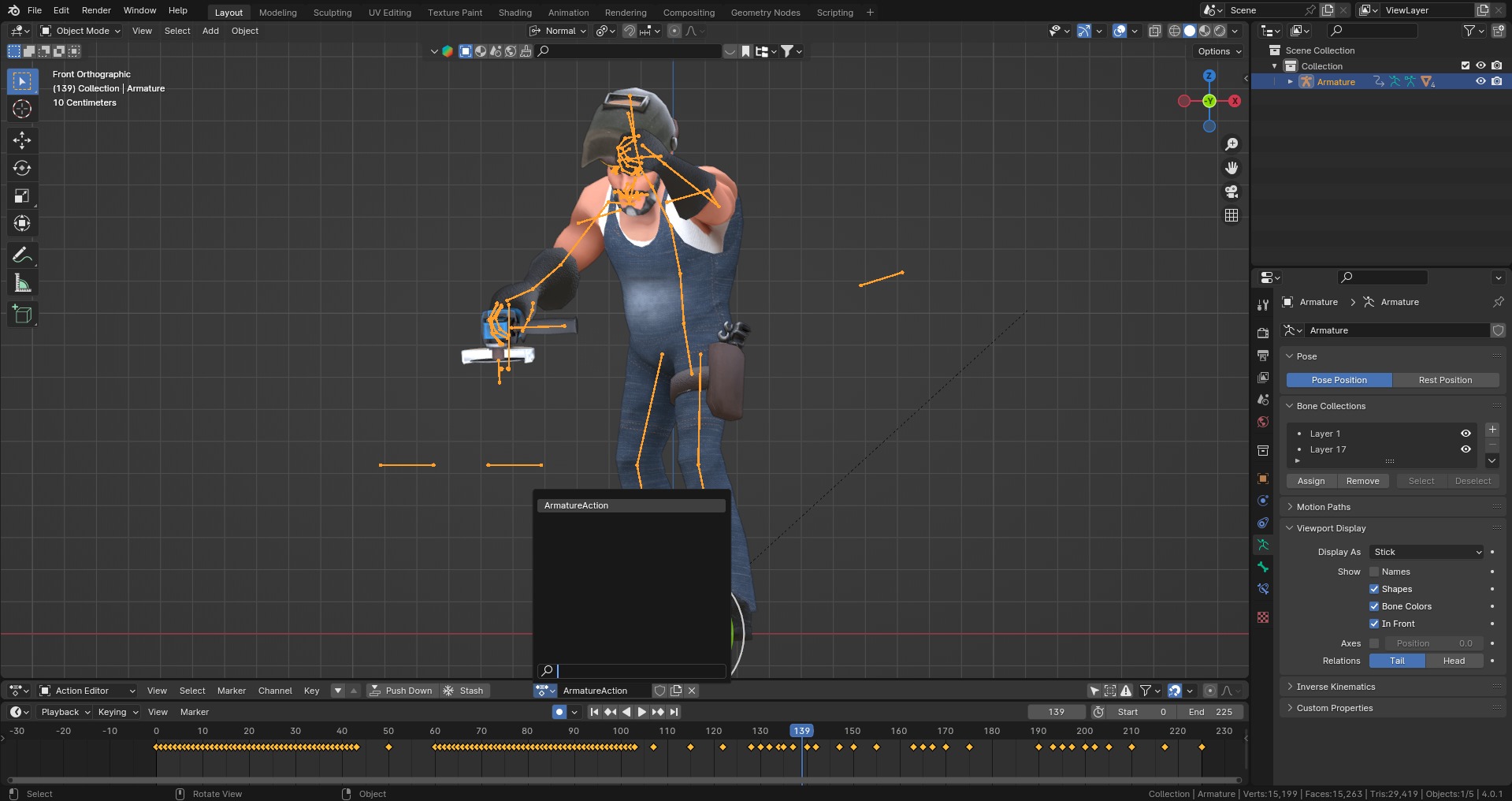1512x801 pixels.
Task: Enable Names checkbox in Viewport Display
Action: [1374, 572]
